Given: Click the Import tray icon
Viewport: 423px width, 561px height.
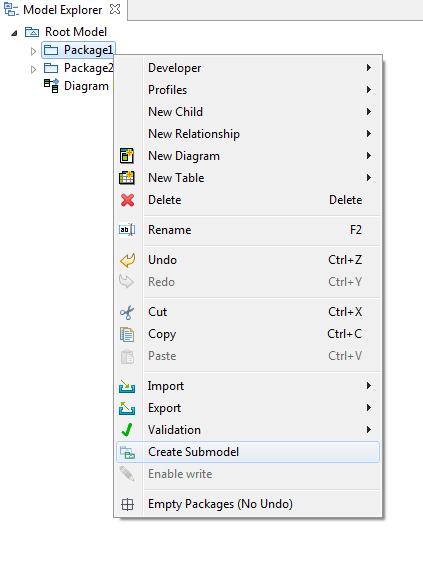Looking at the screenshot, I should (127, 386).
